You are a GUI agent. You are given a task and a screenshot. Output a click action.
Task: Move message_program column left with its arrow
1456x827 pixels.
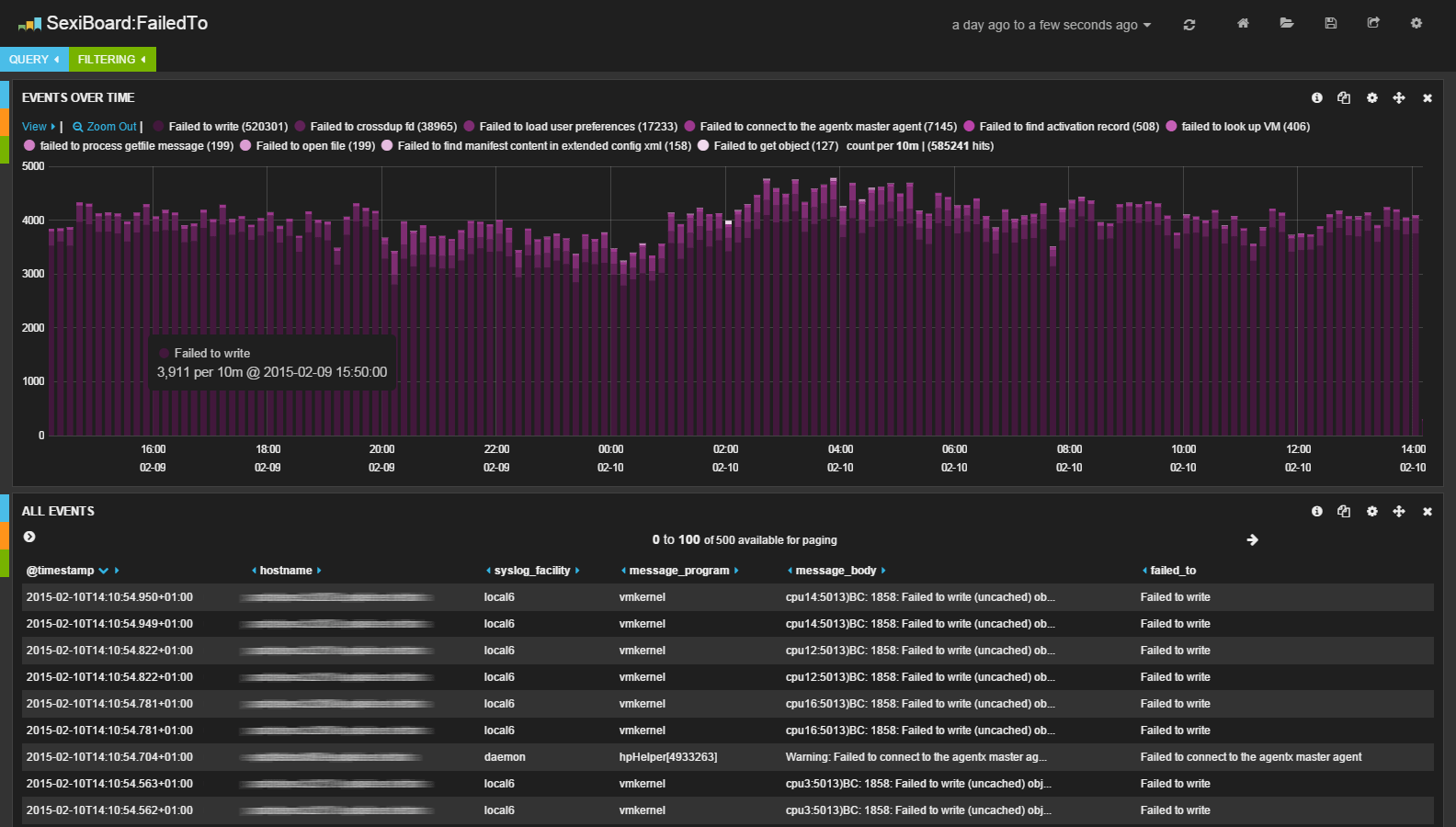click(x=623, y=571)
